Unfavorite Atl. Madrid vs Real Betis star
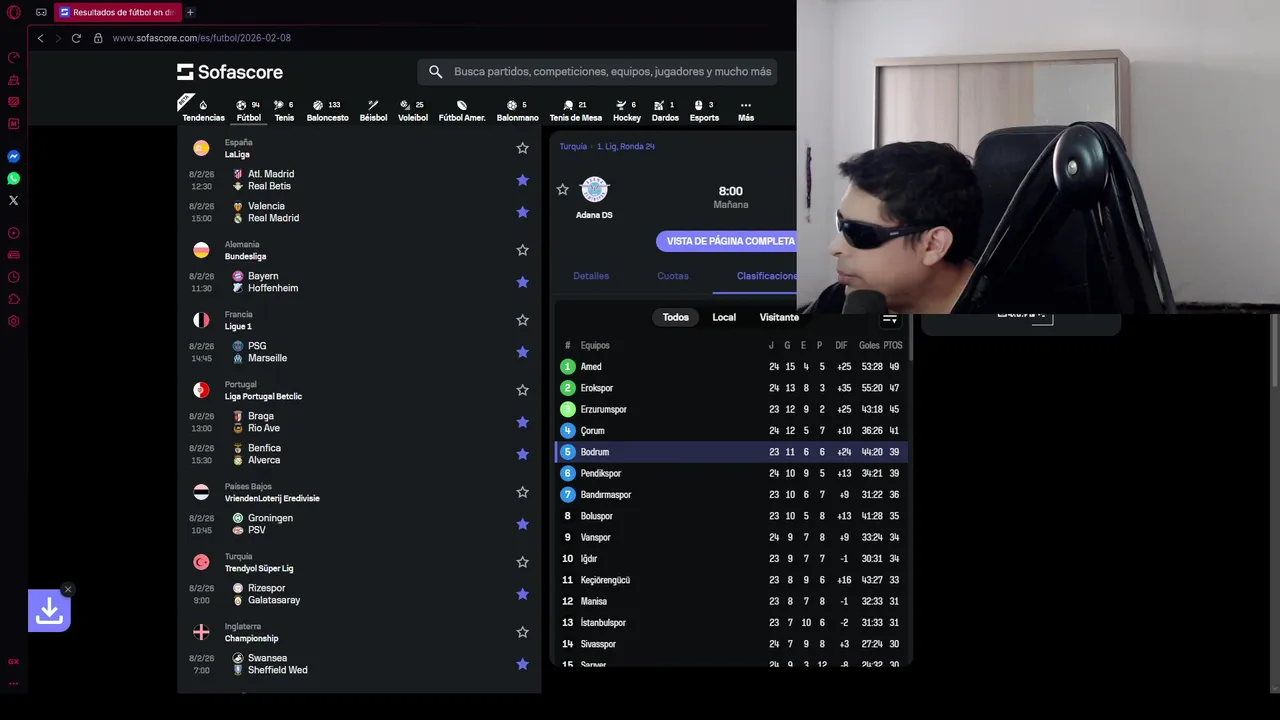1280x720 pixels. pyautogui.click(x=522, y=180)
